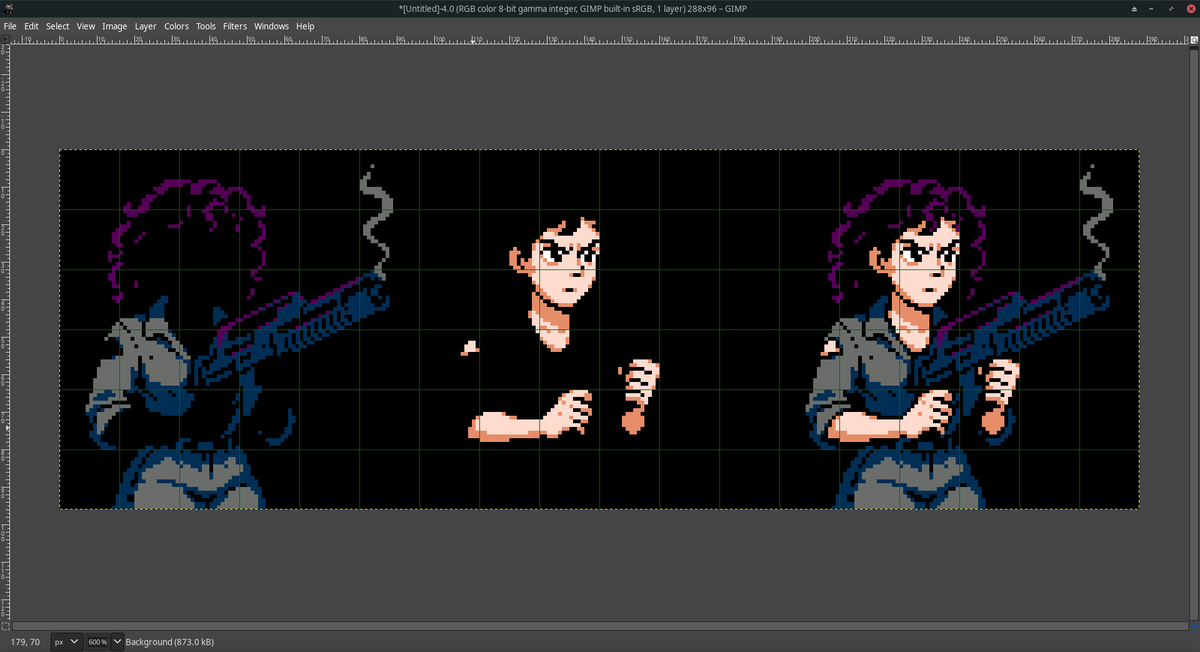Click the zoom-on-resize icon at top-right of canvas
Viewport: 1200px width, 652px height.
pyautogui.click(x=1194, y=38)
